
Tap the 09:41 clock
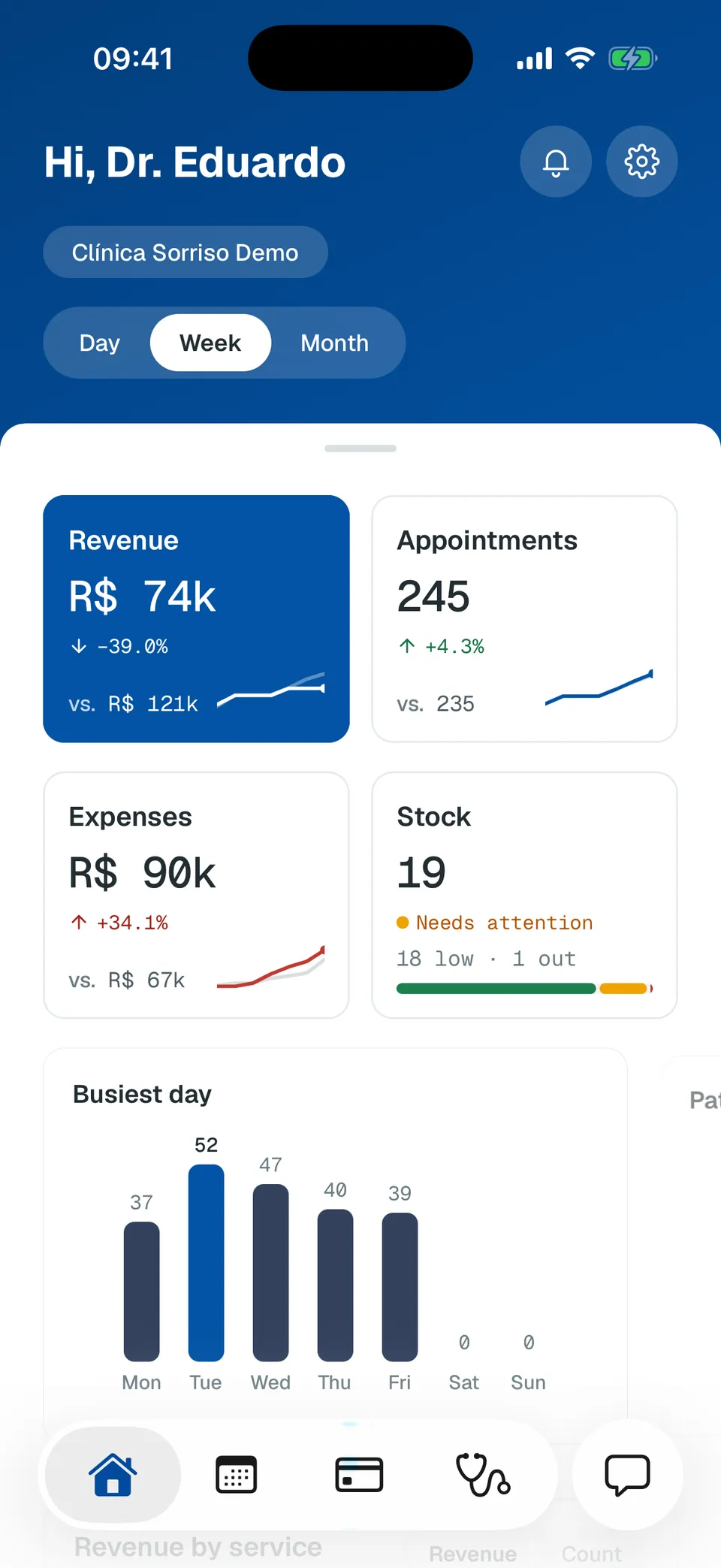click(133, 59)
